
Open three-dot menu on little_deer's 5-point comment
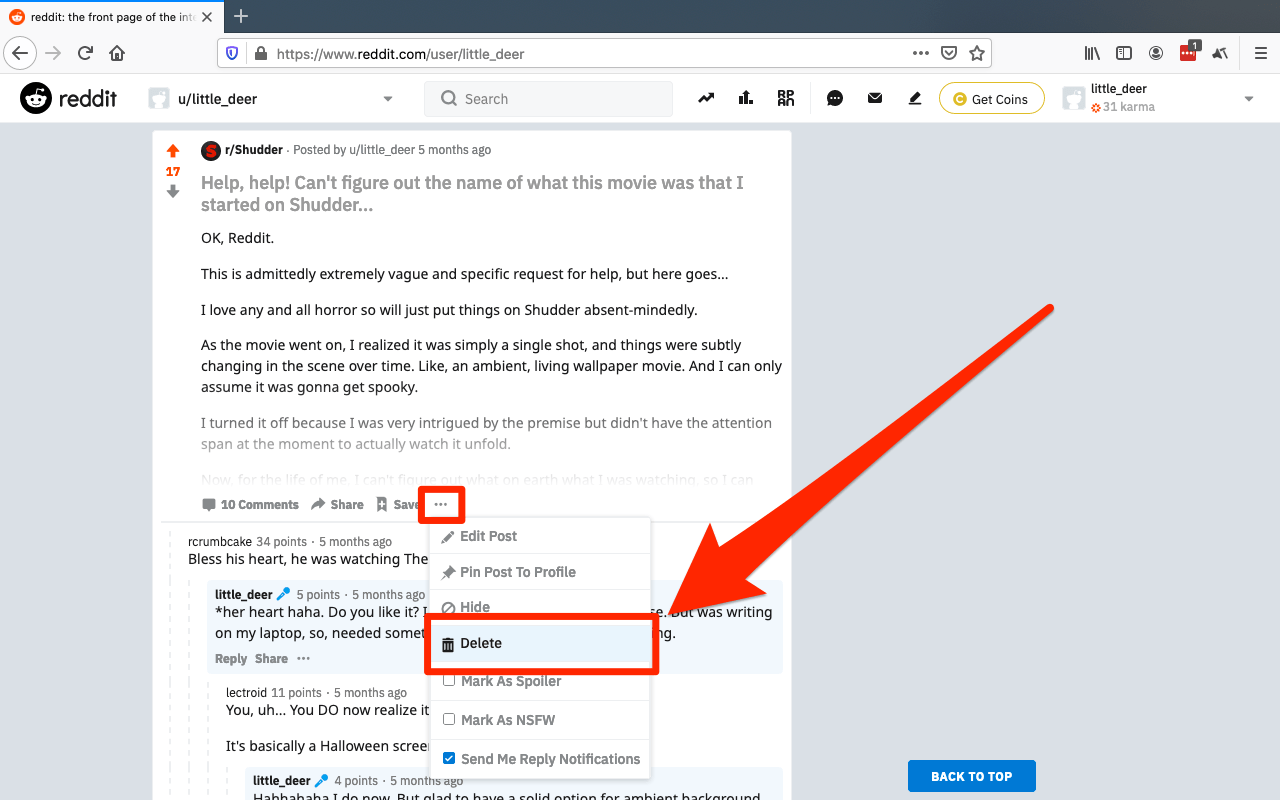click(303, 658)
